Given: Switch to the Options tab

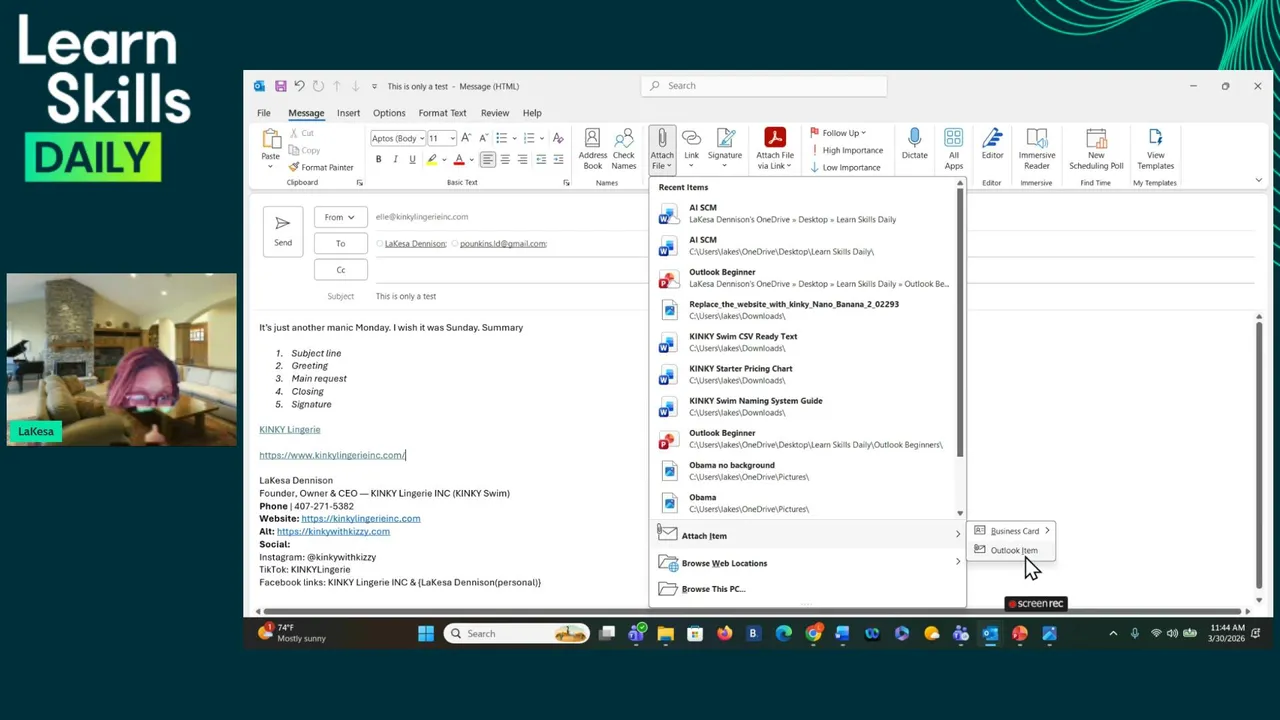Looking at the screenshot, I should (x=389, y=113).
